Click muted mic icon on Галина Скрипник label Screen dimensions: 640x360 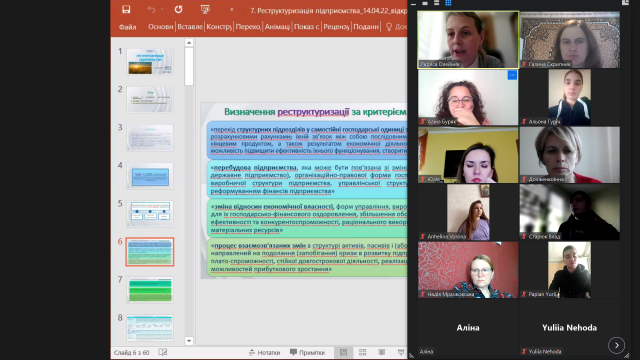pyautogui.click(x=524, y=64)
